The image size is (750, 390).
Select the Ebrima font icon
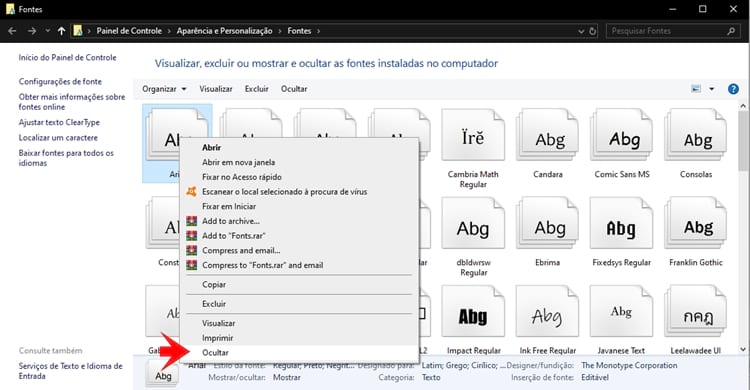point(548,223)
